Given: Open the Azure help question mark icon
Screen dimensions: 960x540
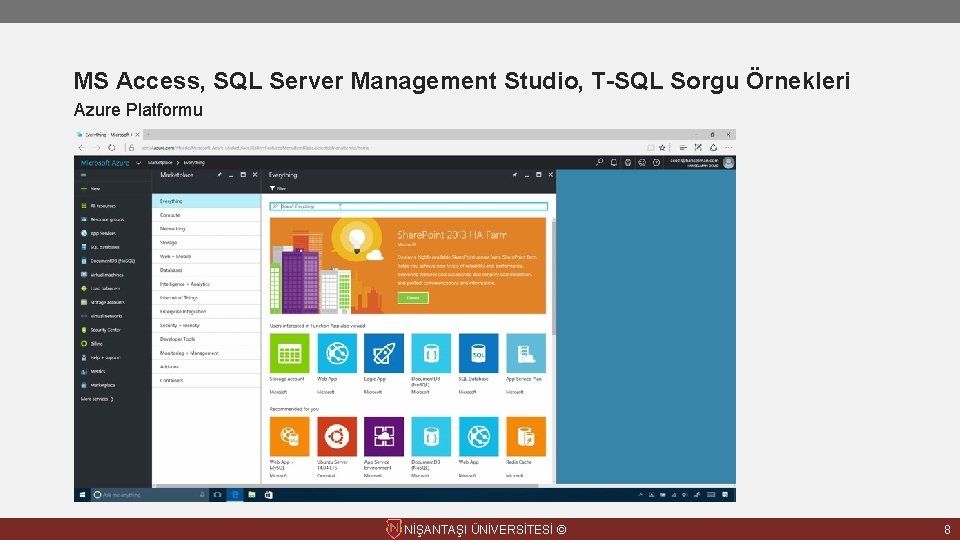Looking at the screenshot, I should click(656, 162).
